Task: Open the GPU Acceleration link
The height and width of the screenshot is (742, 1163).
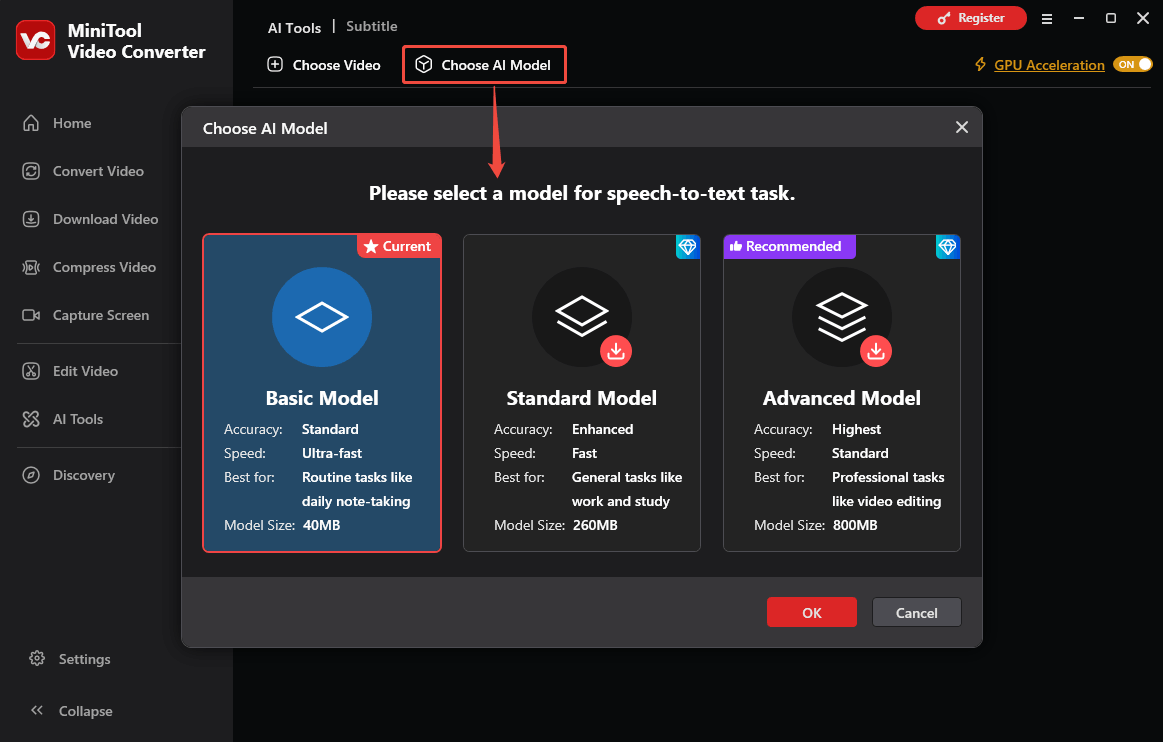Action: click(1049, 65)
